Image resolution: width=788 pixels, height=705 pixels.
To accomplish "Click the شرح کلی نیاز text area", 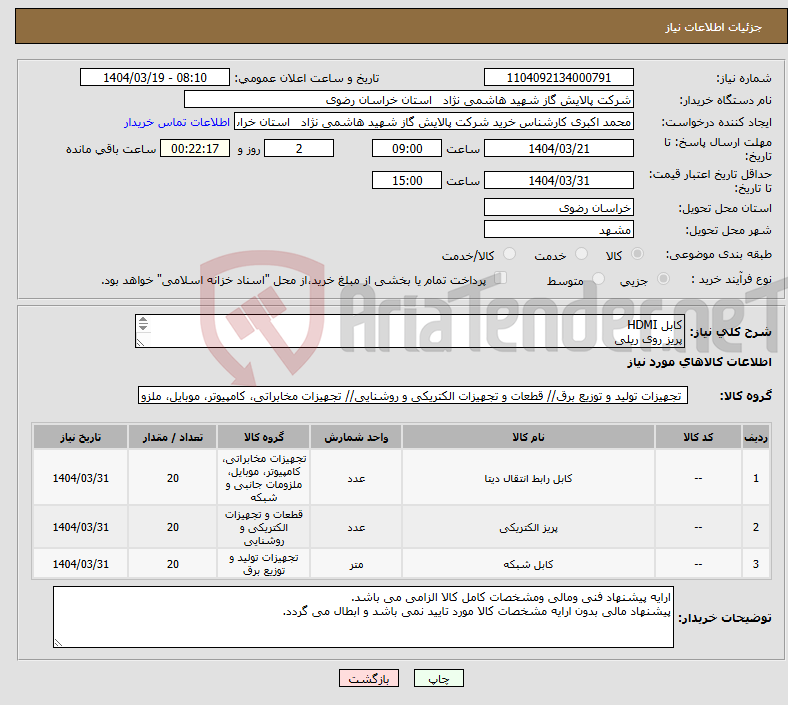I will click(x=410, y=331).
